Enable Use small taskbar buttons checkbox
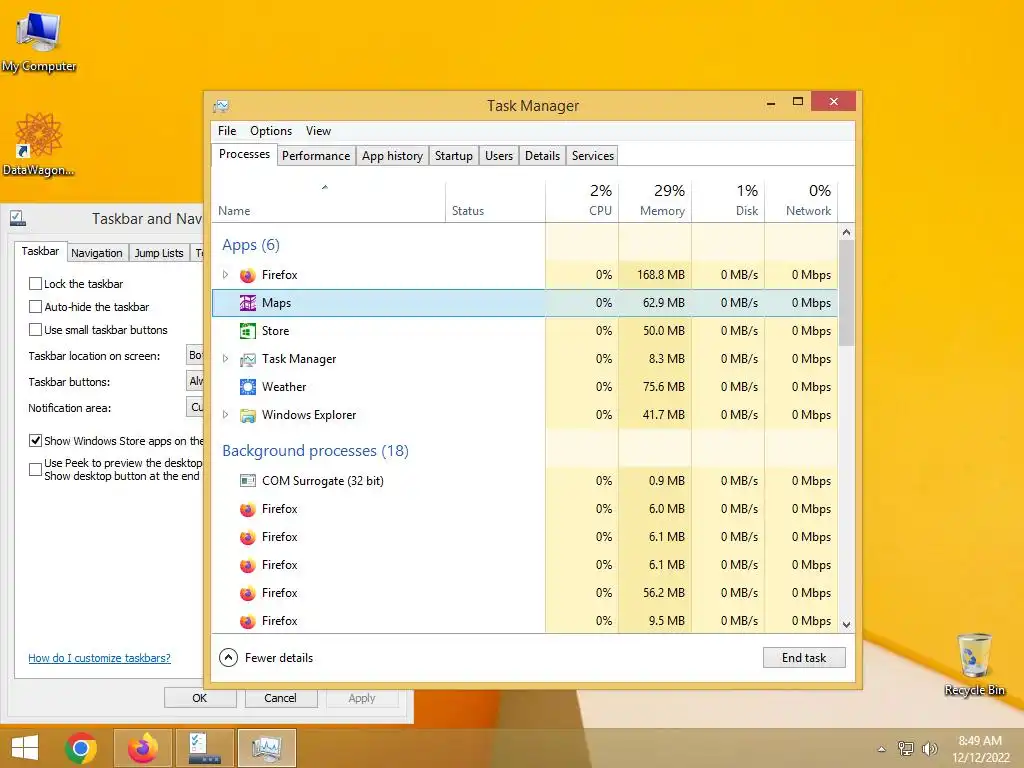 35,330
